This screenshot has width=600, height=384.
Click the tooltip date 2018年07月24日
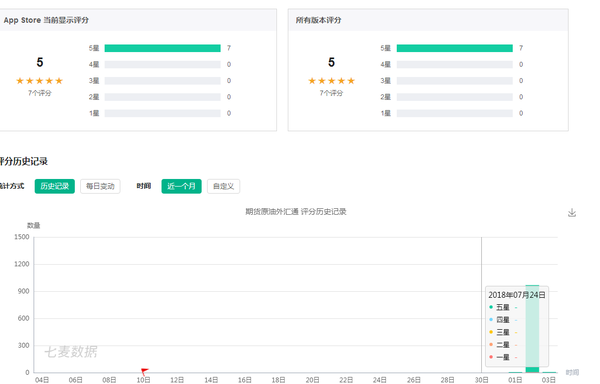click(x=517, y=295)
